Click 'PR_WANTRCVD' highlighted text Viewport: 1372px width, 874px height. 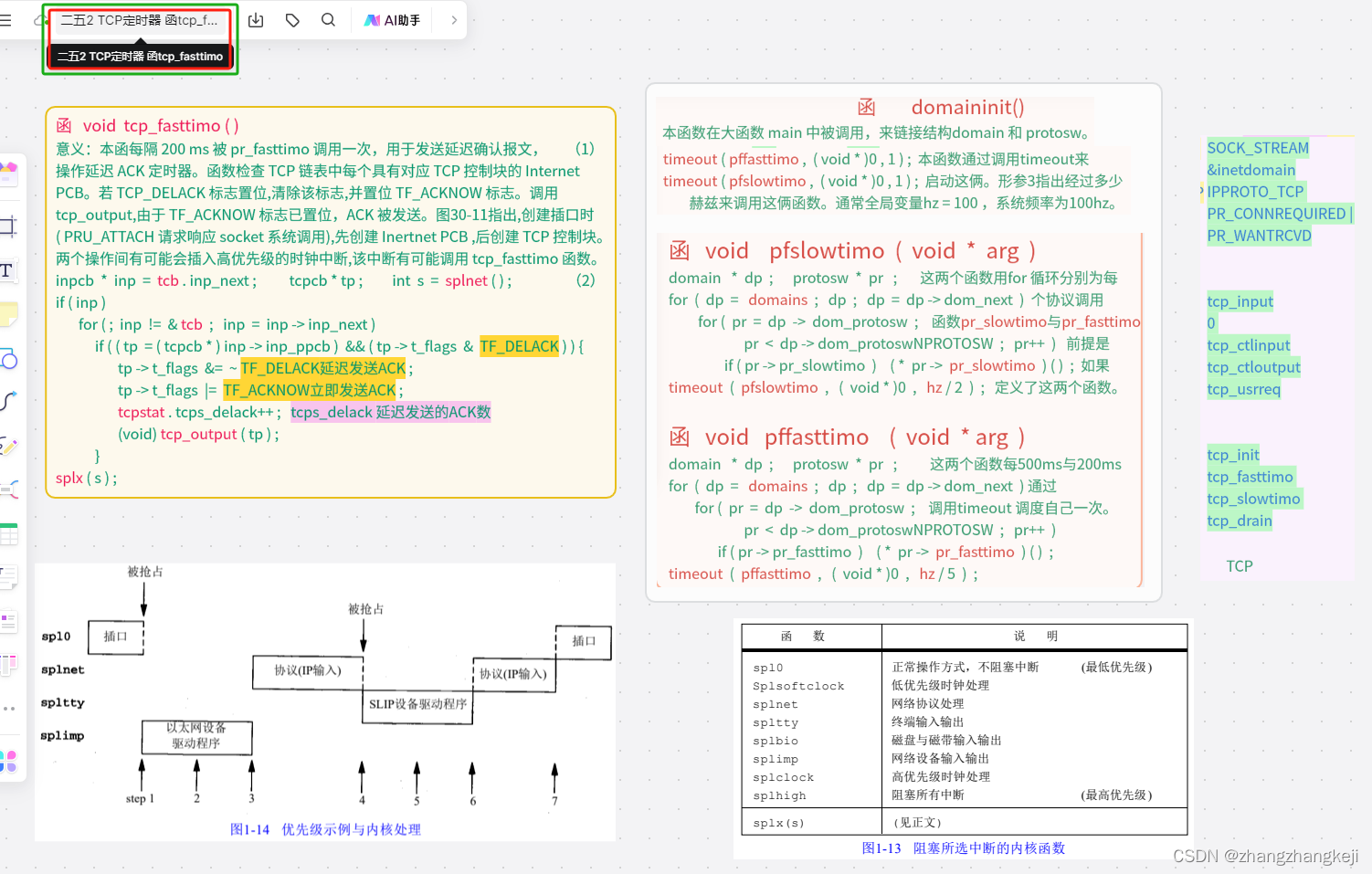(x=1259, y=236)
